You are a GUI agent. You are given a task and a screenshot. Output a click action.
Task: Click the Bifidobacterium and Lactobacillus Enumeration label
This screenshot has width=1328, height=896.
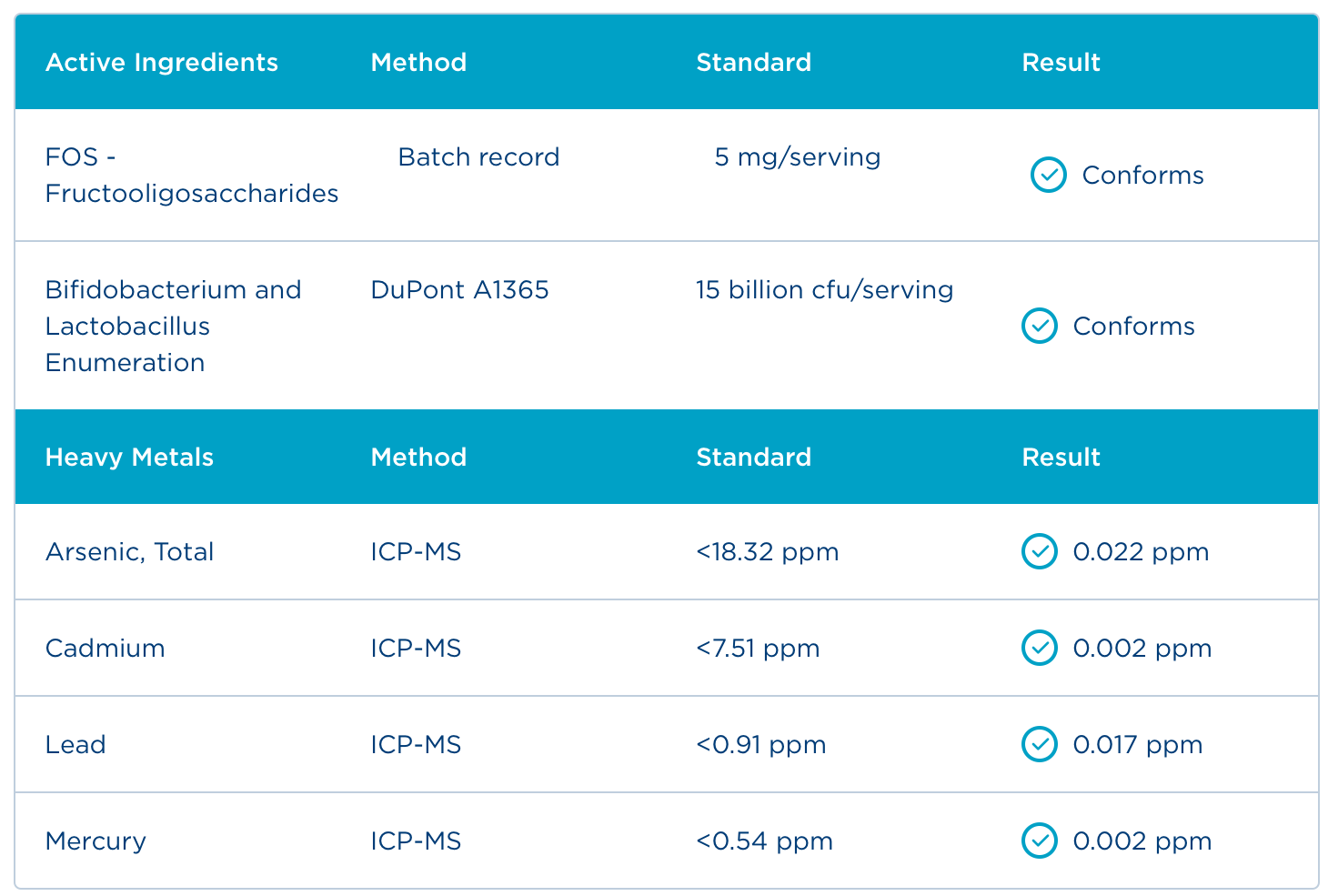(x=173, y=326)
